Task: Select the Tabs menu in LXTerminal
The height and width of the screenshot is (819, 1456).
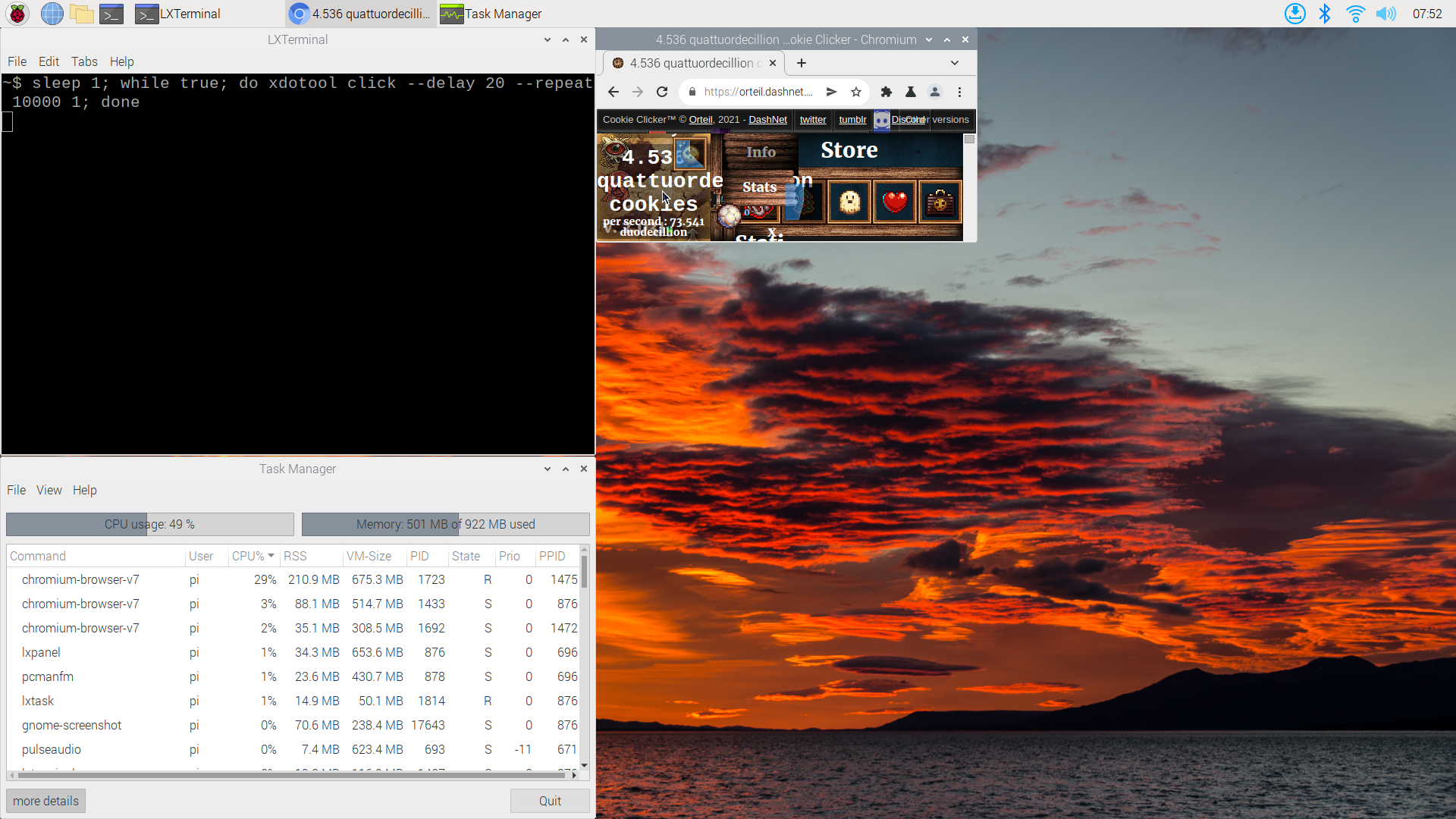Action: point(83,61)
